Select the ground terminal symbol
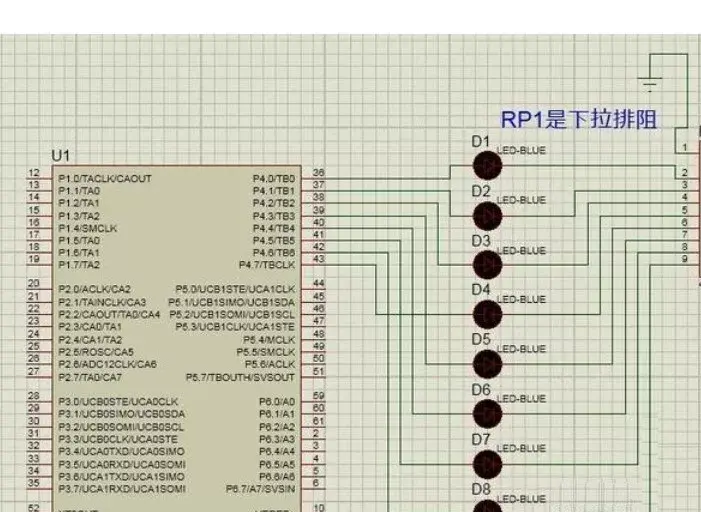The width and height of the screenshot is (701, 512). click(650, 85)
